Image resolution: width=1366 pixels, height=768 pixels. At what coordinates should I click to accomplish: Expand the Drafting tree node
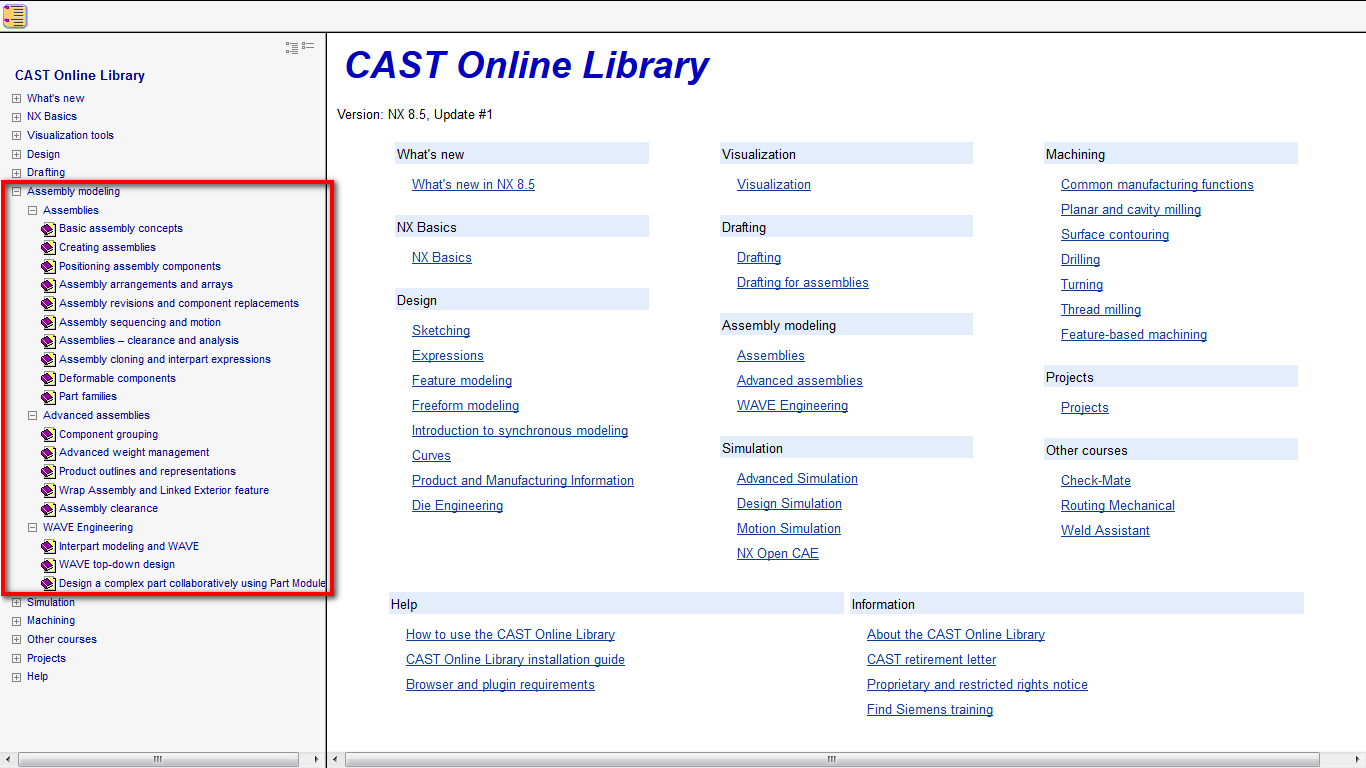[x=16, y=173]
